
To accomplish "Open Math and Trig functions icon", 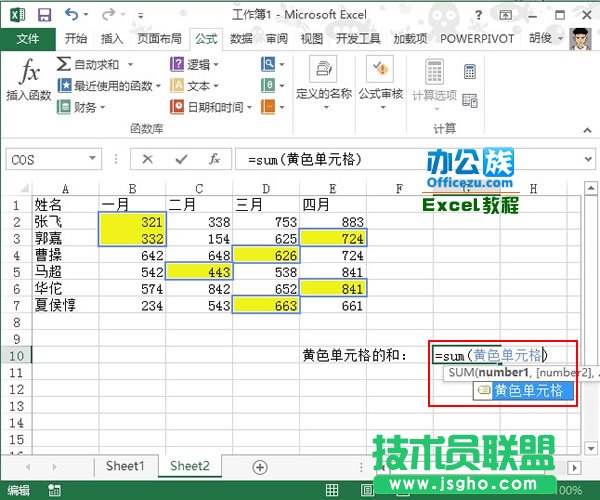I will click(268, 85).
